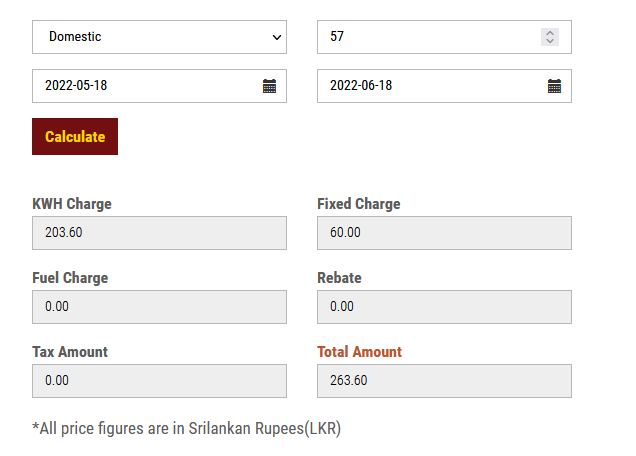The image size is (636, 456).
Task: Select the 2022-05-18 start date field
Action: [159, 86]
